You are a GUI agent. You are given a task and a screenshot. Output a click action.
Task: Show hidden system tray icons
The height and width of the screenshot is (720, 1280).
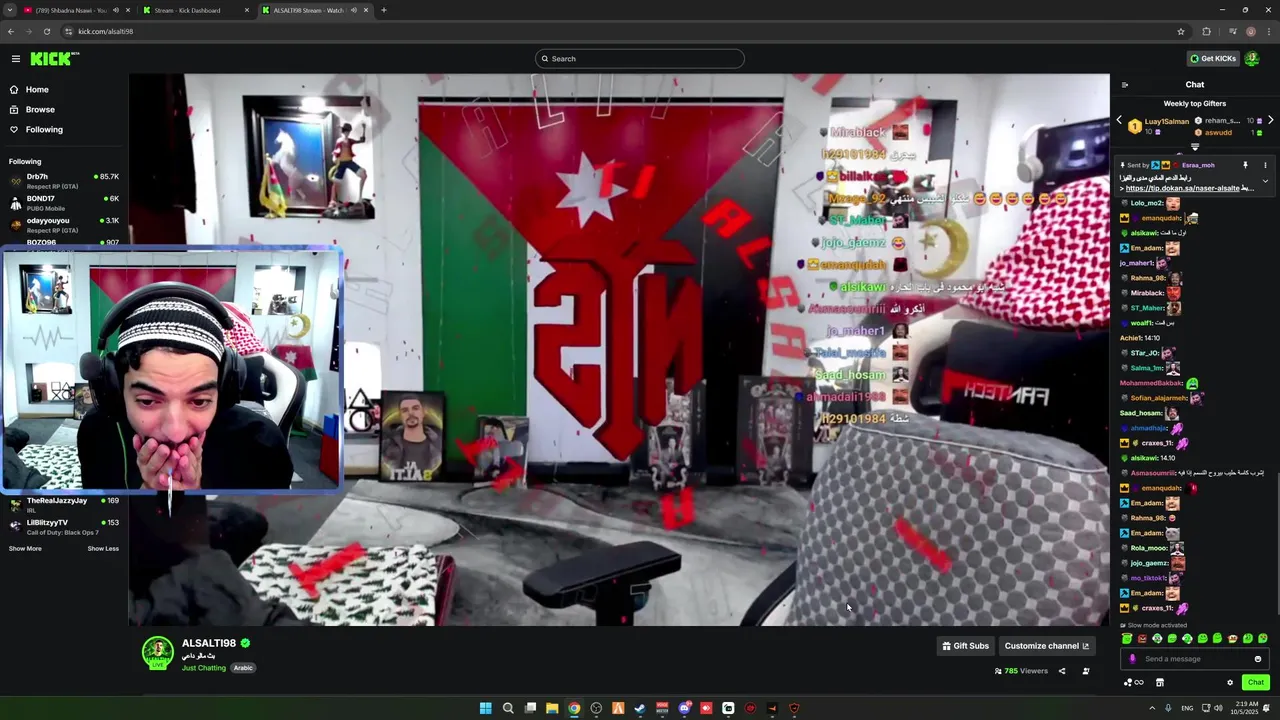tap(1151, 708)
